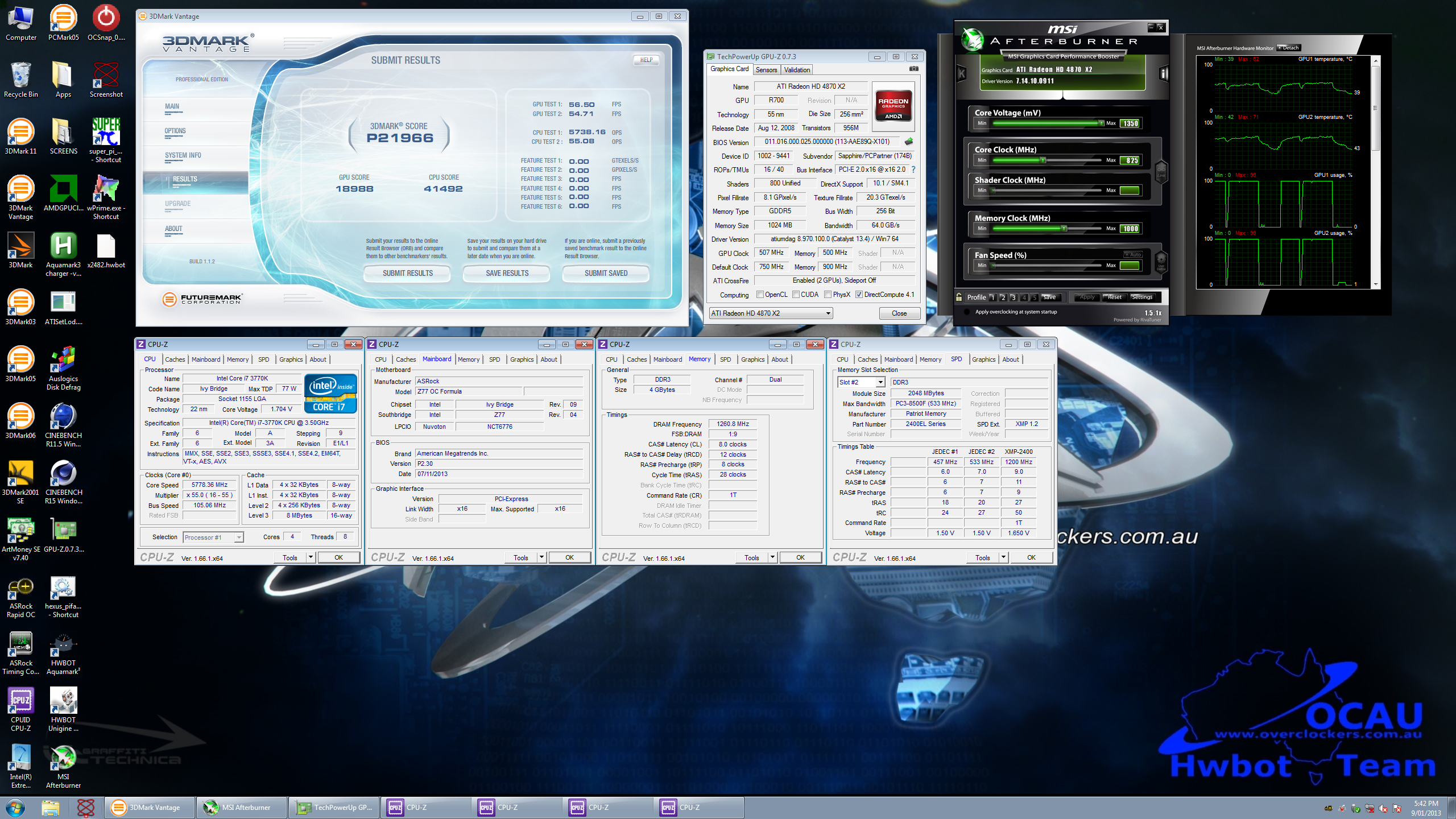The image size is (1456, 819).
Task: Expand Tools arrow in CPU-Z CPU window
Action: tap(311, 557)
